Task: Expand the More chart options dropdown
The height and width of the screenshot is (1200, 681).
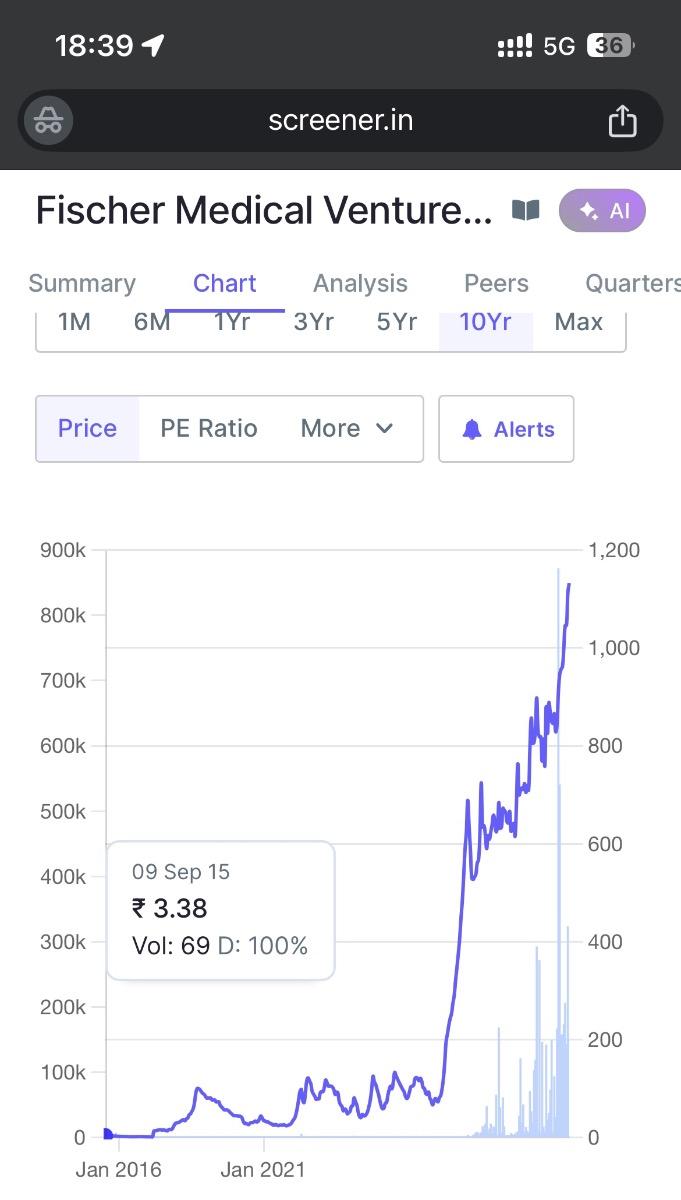Action: coord(347,429)
